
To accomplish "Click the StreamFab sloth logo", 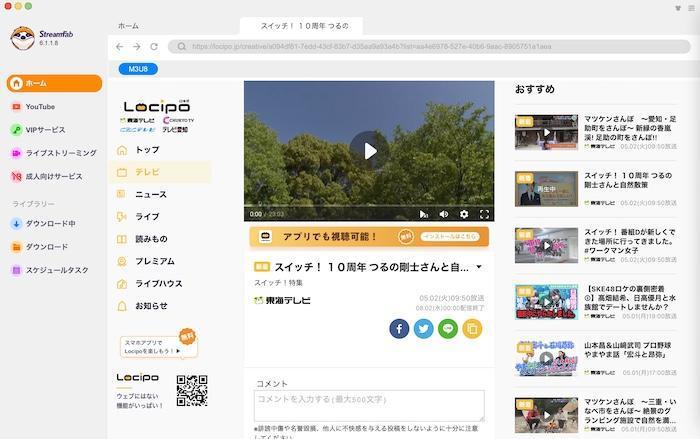I will coord(22,38).
